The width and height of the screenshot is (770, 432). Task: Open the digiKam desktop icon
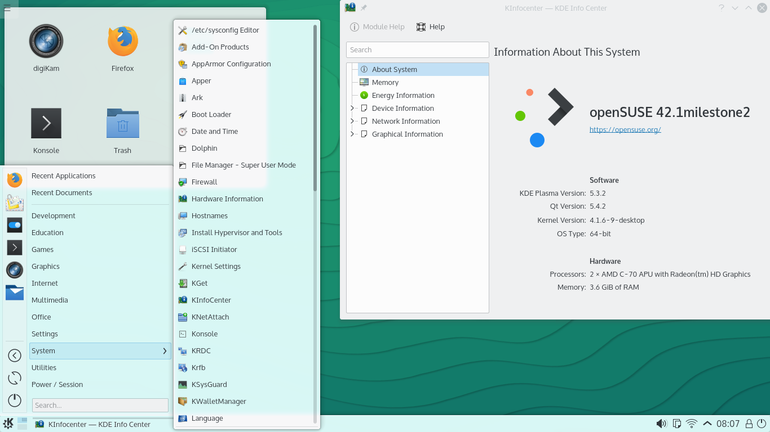pos(46,42)
